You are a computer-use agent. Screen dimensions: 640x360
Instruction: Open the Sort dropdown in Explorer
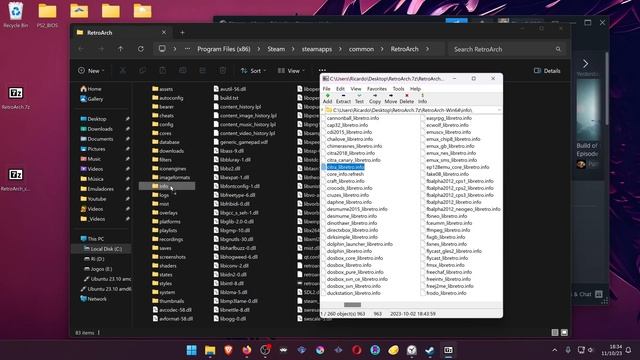[253, 71]
